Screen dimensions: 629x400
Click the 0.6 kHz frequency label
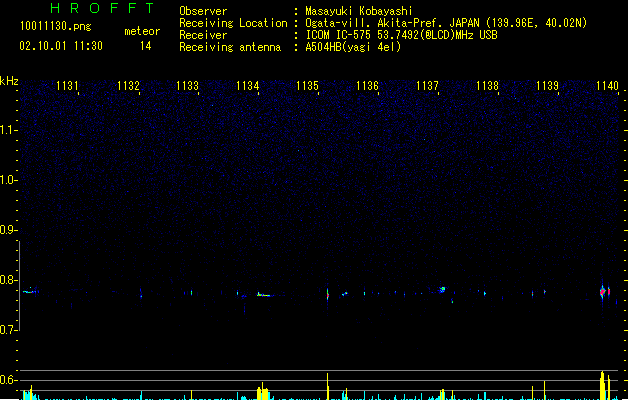(8, 380)
